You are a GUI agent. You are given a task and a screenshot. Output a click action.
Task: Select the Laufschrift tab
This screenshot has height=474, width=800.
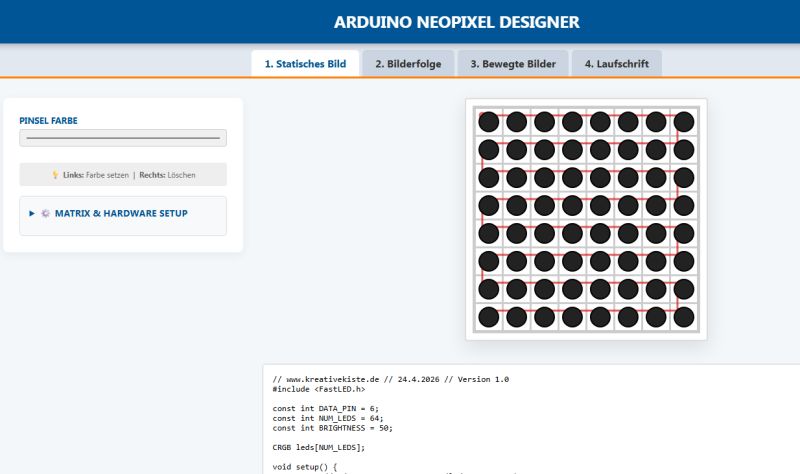coord(616,64)
